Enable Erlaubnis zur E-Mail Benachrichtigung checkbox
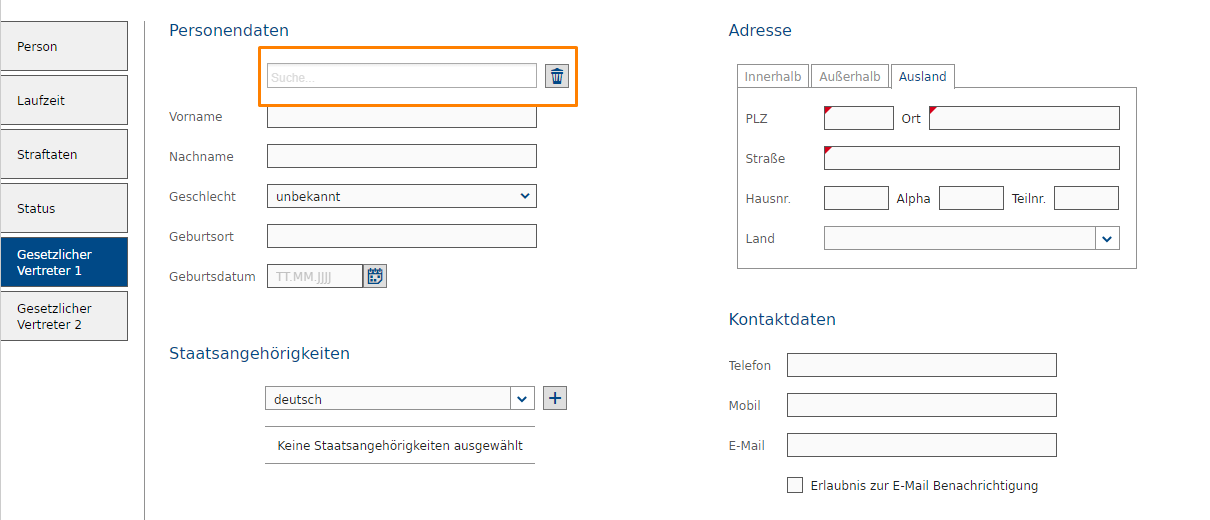 [x=795, y=485]
